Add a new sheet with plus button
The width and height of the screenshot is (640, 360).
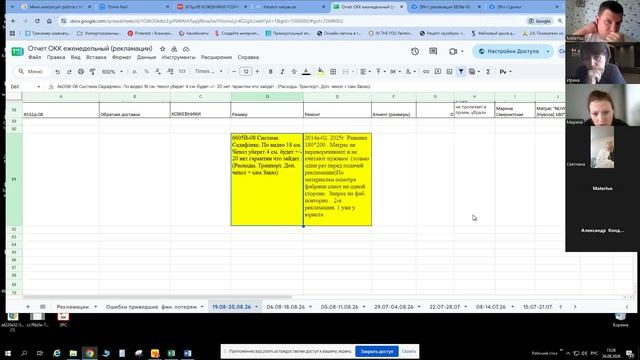pos(28,307)
